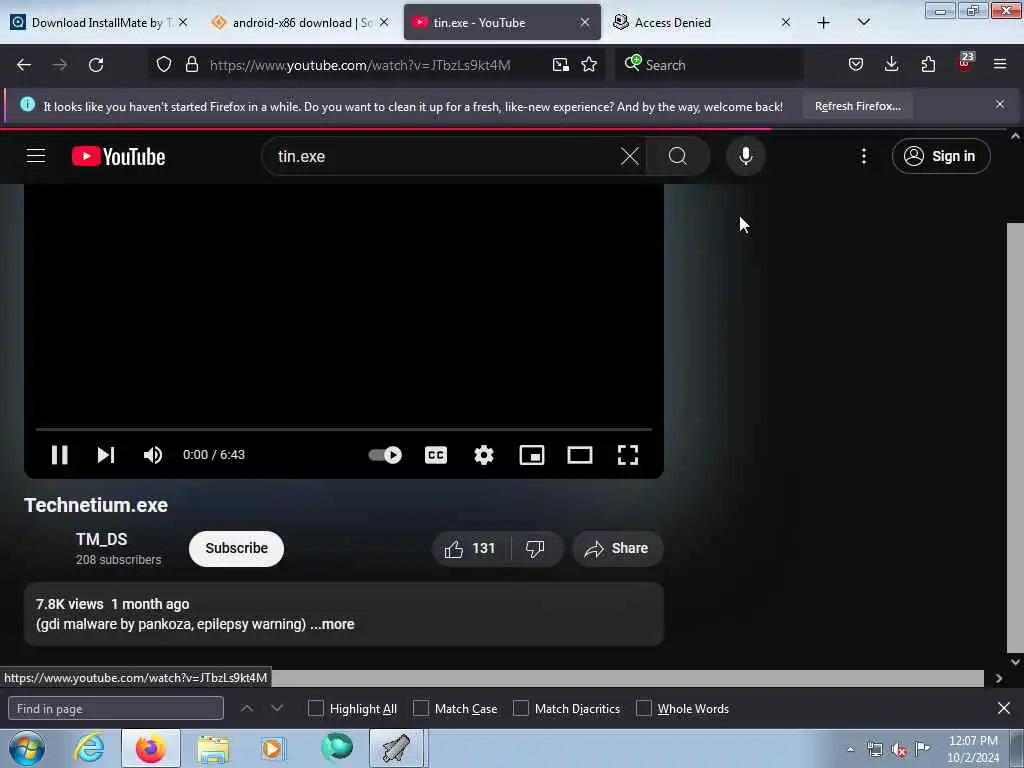Screen dimensions: 1024x768
Task: Expand description with ...more
Action: tap(332, 624)
